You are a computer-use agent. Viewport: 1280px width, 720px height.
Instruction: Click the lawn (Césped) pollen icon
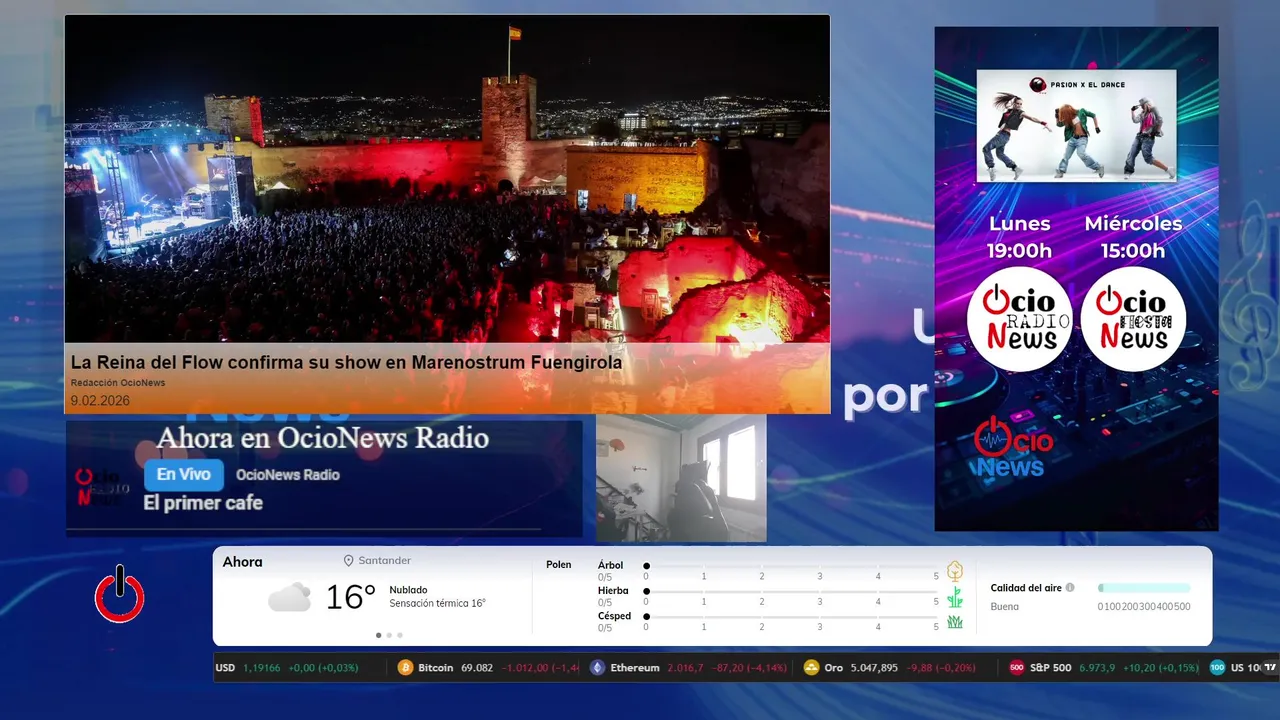click(955, 622)
